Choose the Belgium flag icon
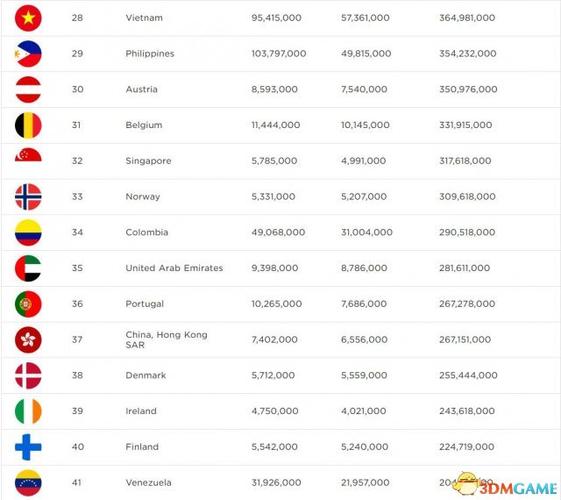The width and height of the screenshot is (561, 500). (x=28, y=125)
